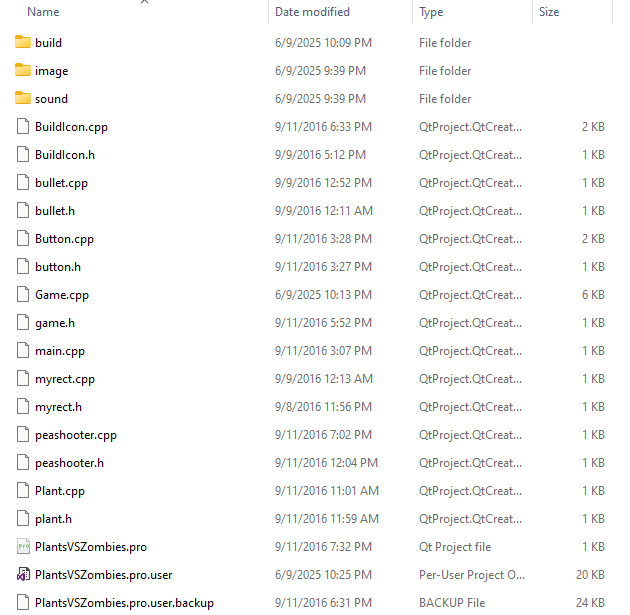Select the sound folder name
This screenshot has height=615, width=630.
(x=51, y=99)
